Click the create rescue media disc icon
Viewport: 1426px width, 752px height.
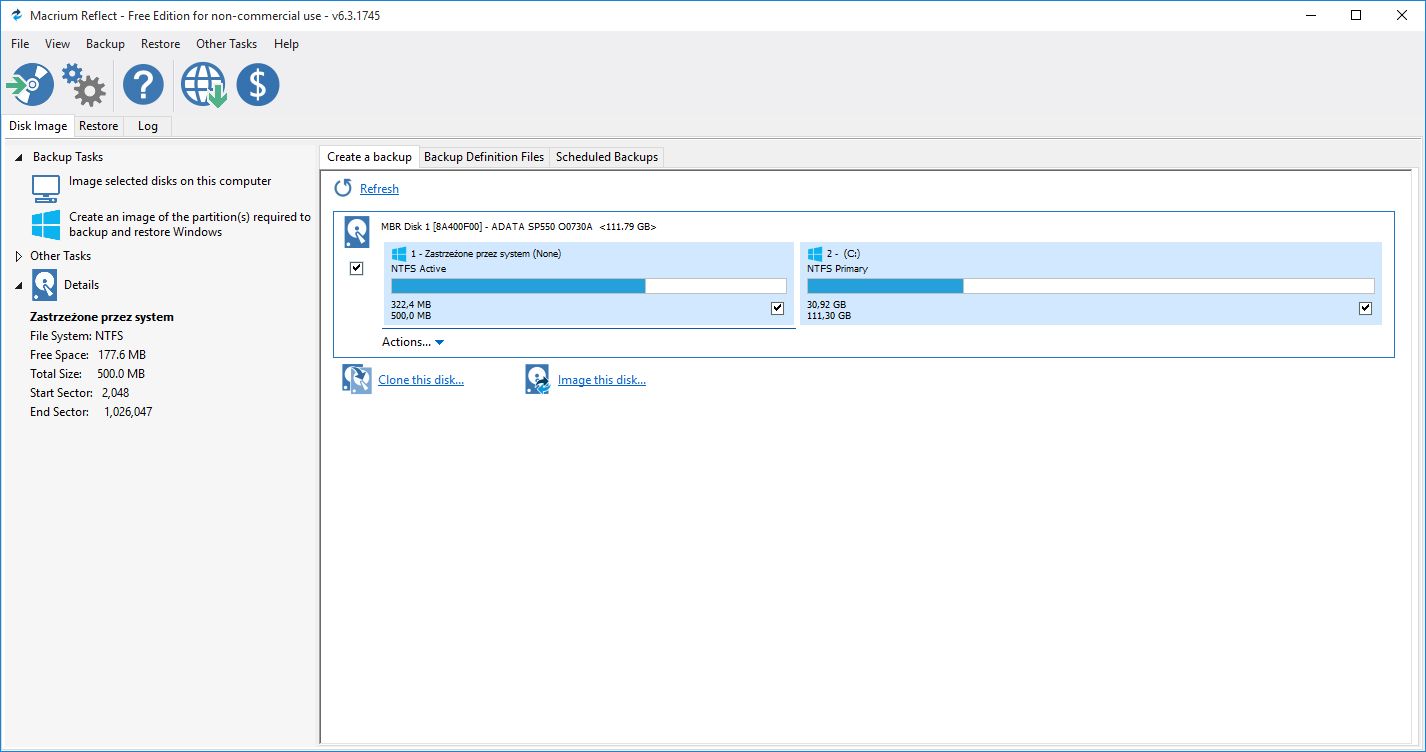pos(31,85)
